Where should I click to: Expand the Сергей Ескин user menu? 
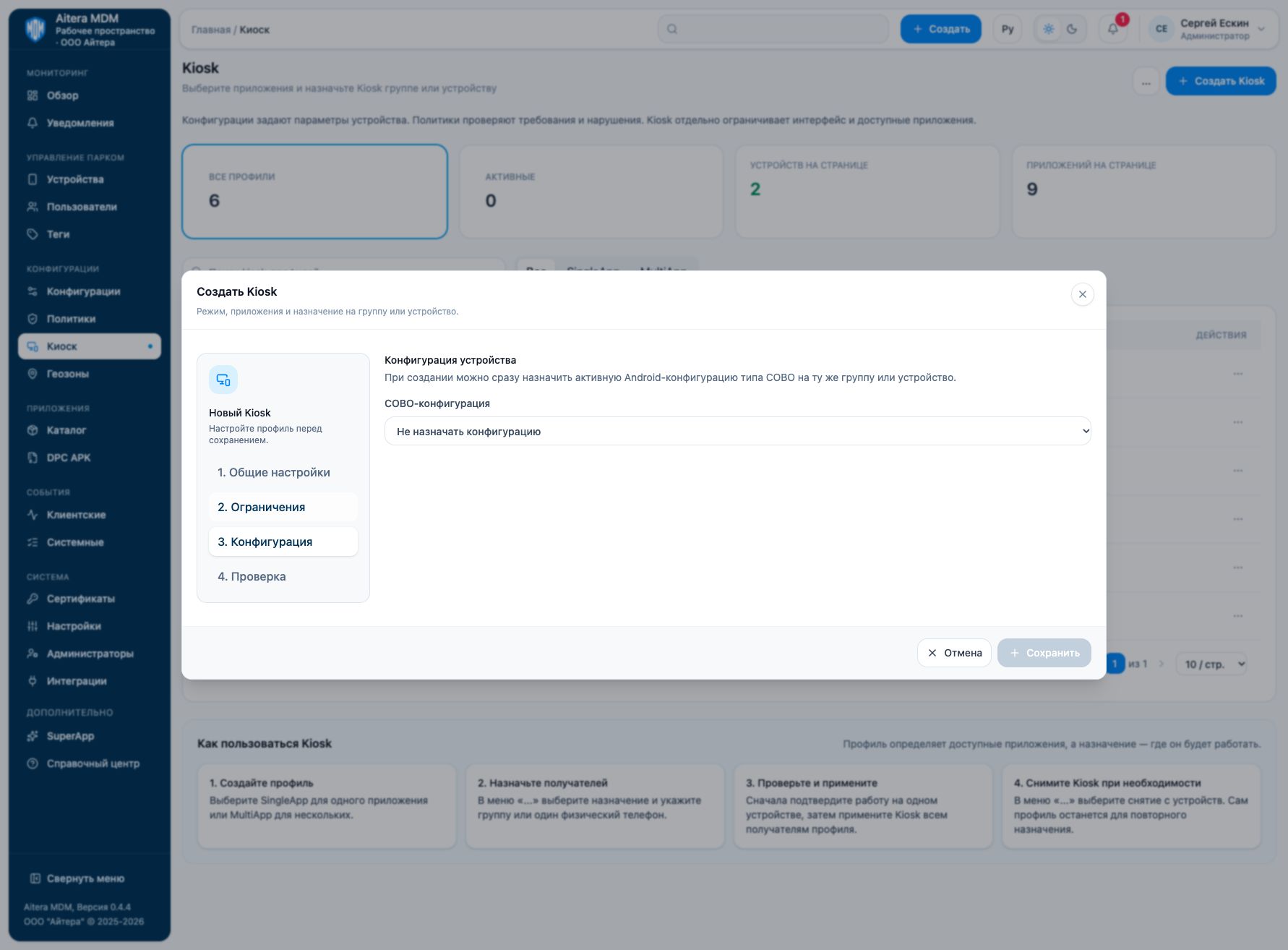coord(1207,29)
